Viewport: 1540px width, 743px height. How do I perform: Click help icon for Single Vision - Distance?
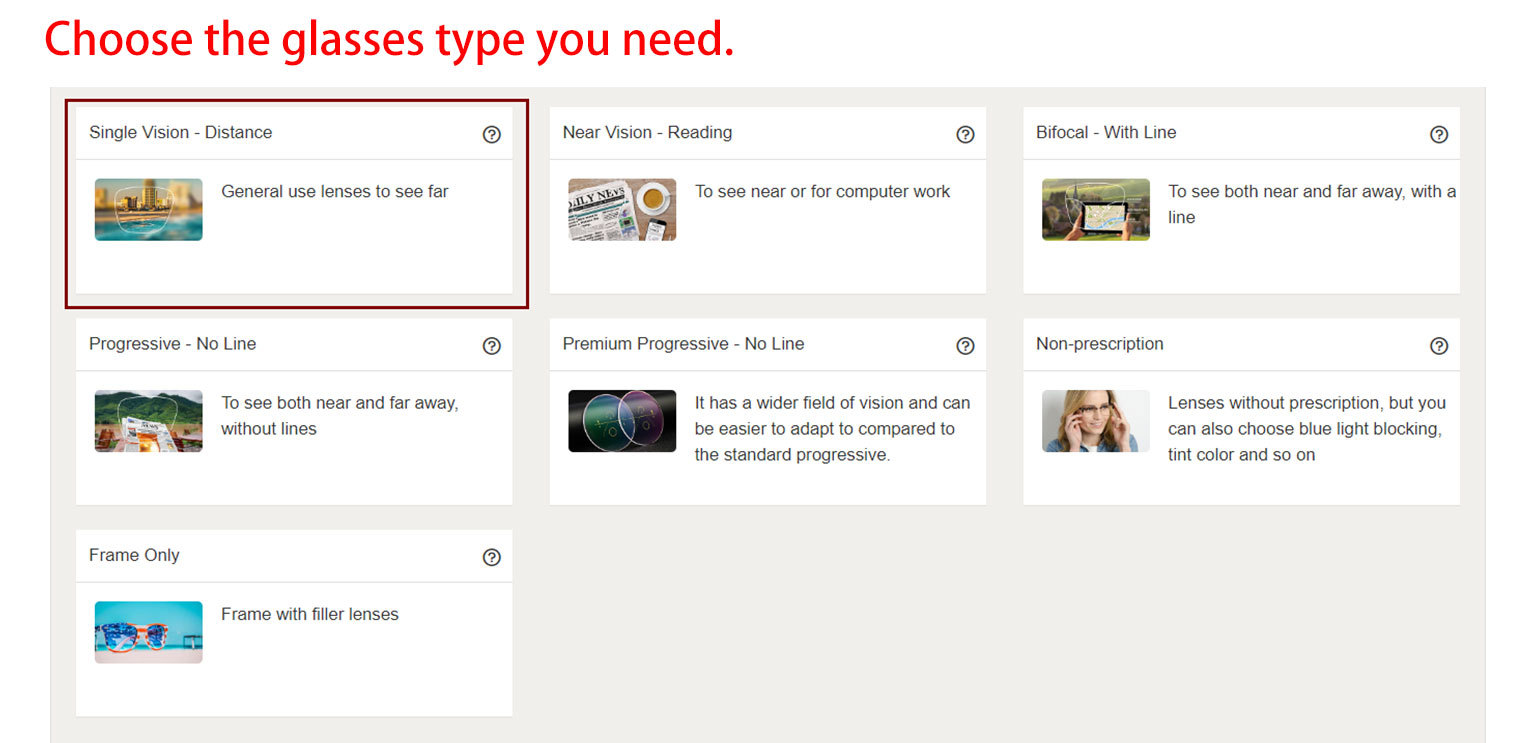[x=491, y=134]
